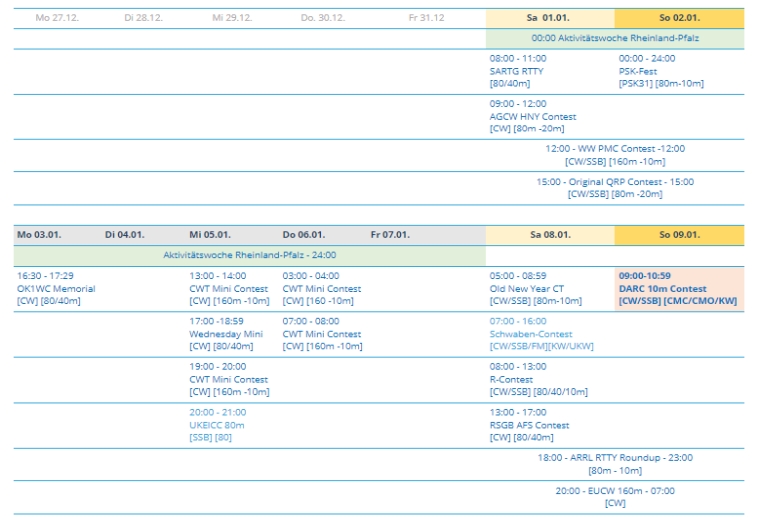Open highlighted DARC 10m Contest entry
Screen dimensions: 760x520
tap(680, 289)
